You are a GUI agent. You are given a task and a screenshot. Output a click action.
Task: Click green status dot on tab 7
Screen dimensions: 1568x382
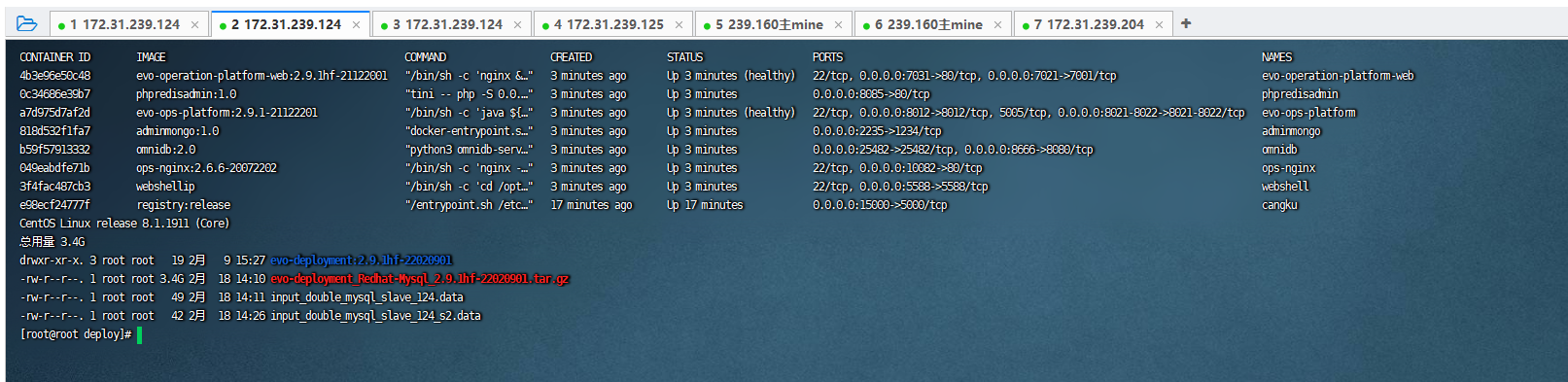[1026, 25]
